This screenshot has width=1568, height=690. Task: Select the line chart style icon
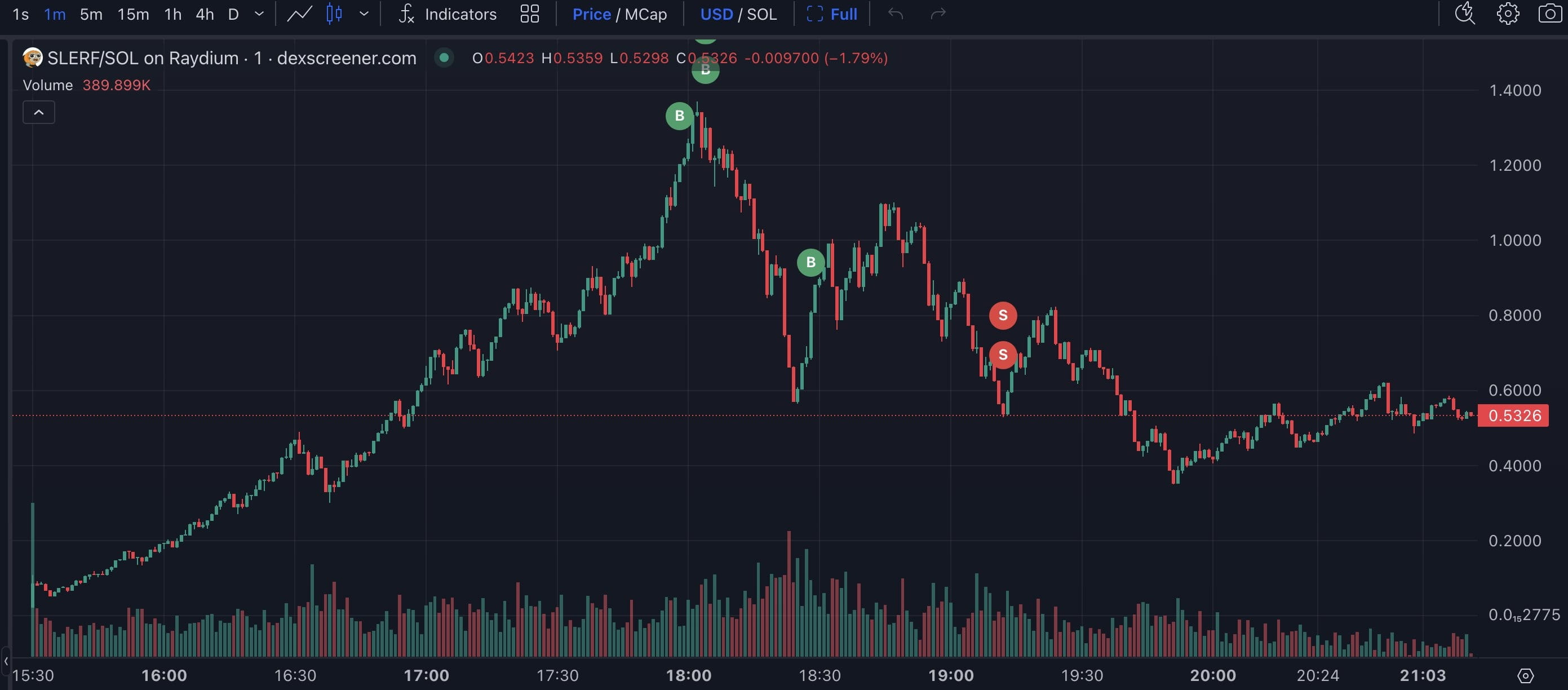298,14
